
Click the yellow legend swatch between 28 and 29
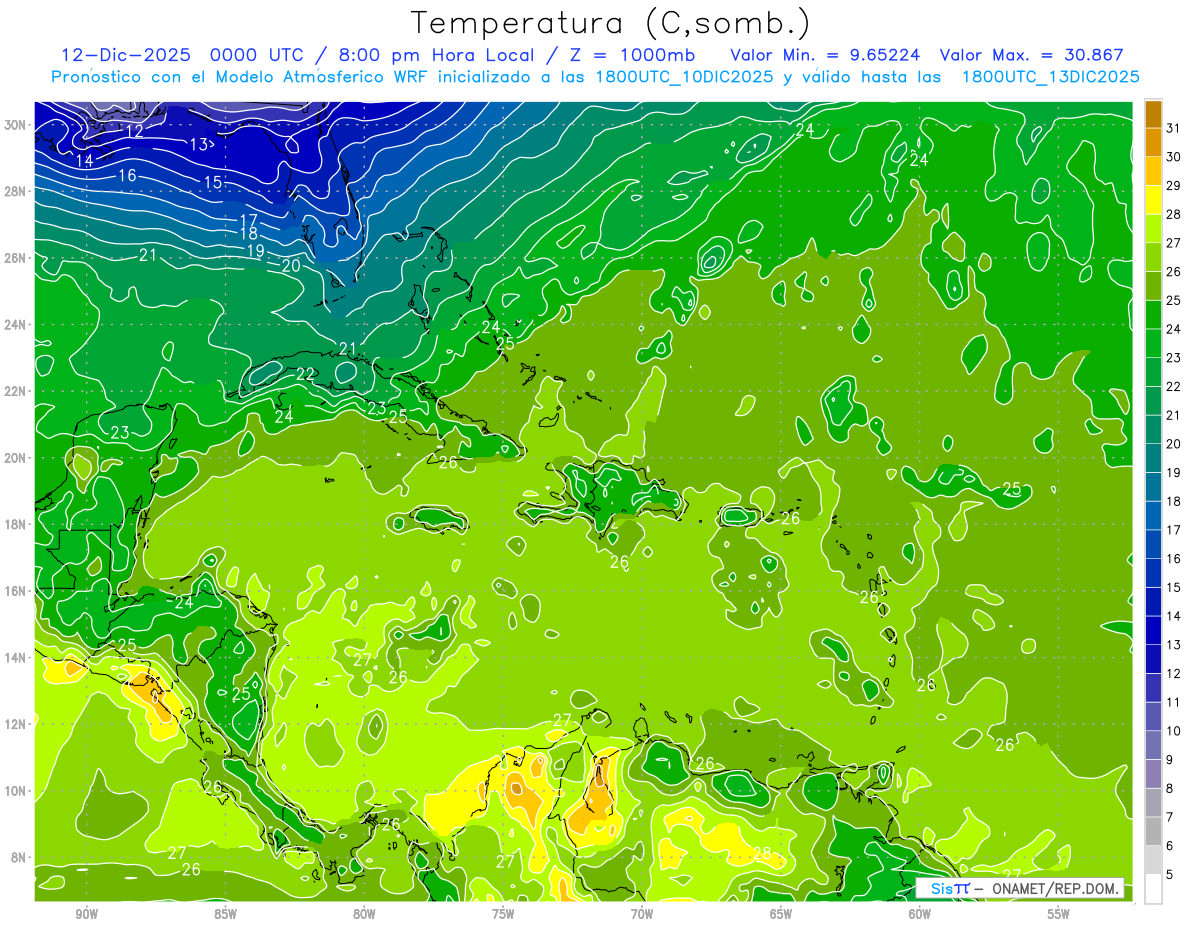[1153, 199]
